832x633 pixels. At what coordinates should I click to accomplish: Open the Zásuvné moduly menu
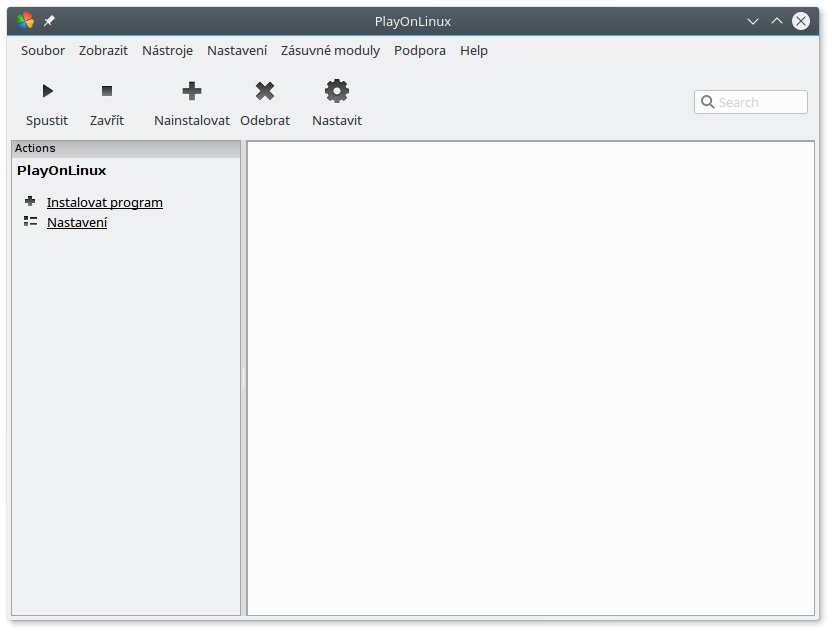click(x=330, y=50)
